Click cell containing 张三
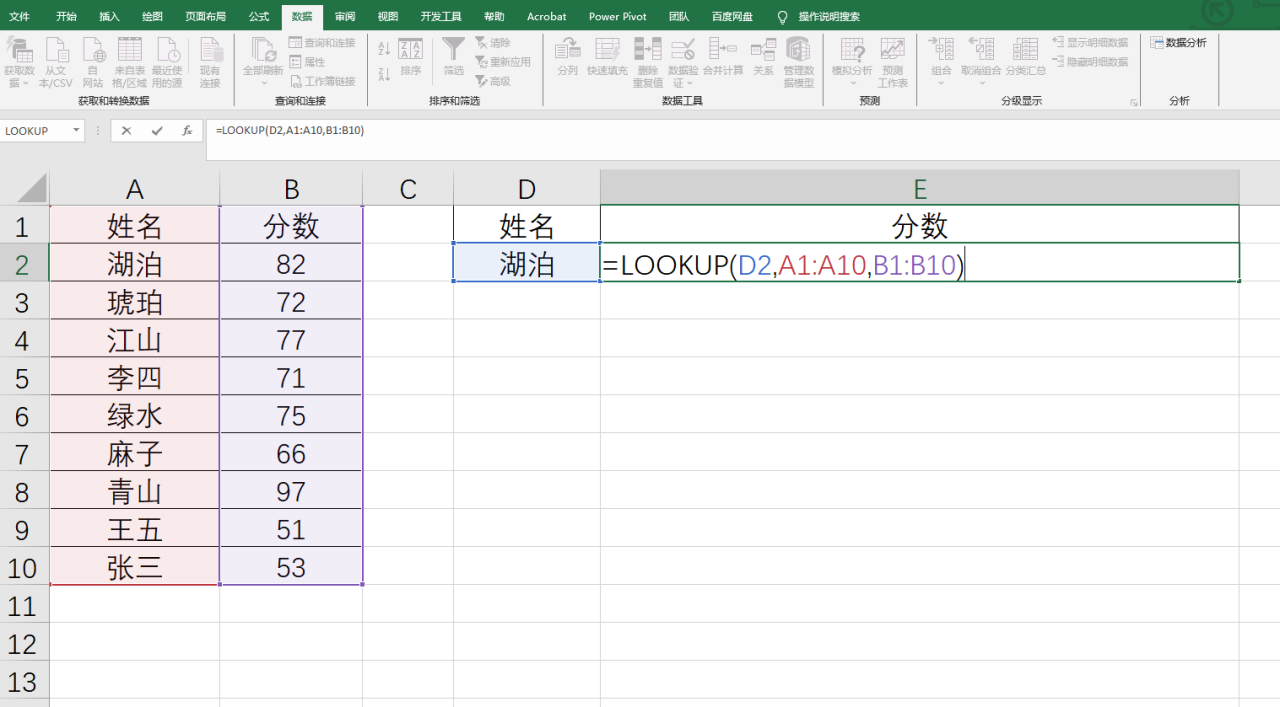 coord(135,568)
